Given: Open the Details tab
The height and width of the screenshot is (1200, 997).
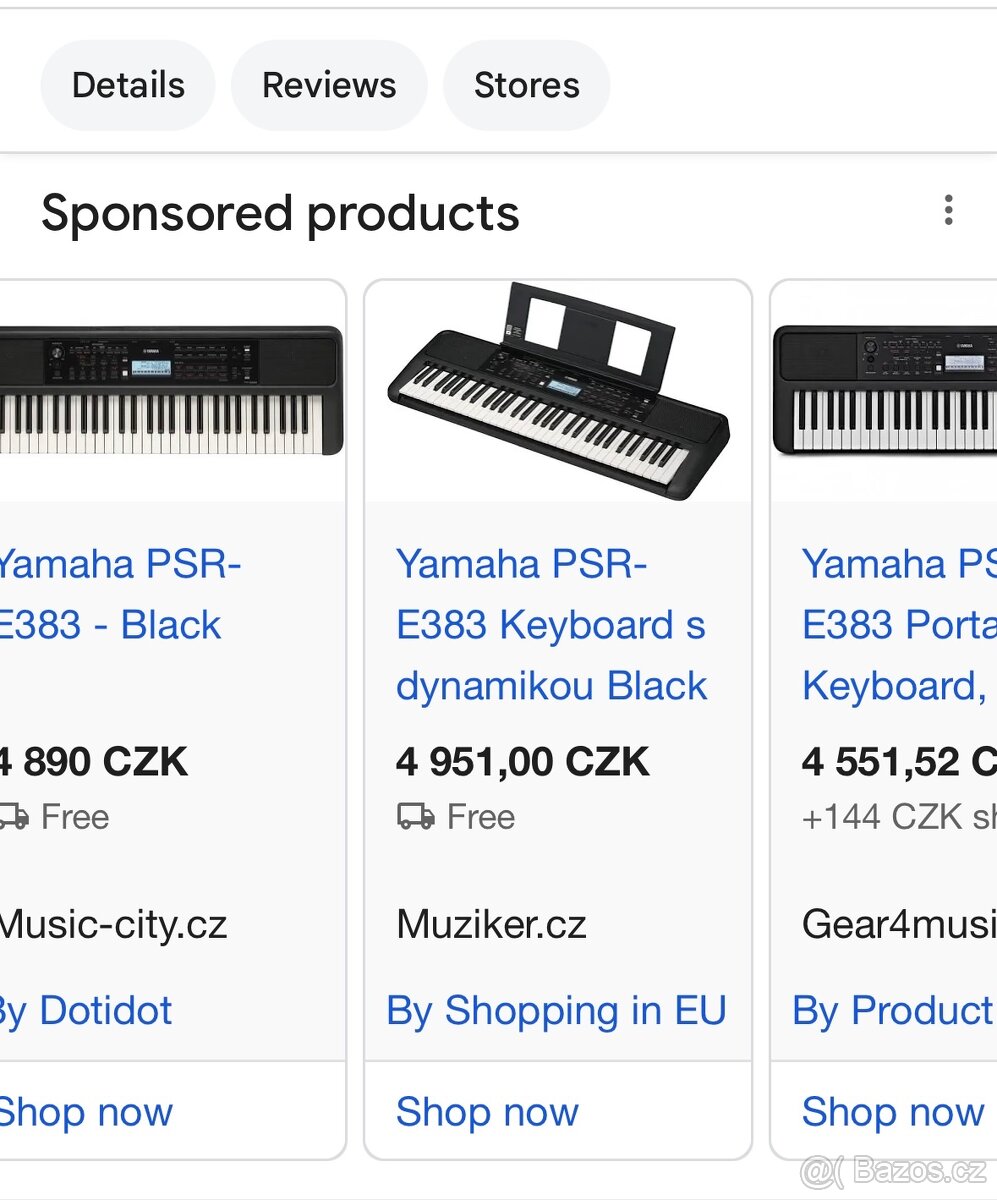Looking at the screenshot, I should click(x=127, y=85).
